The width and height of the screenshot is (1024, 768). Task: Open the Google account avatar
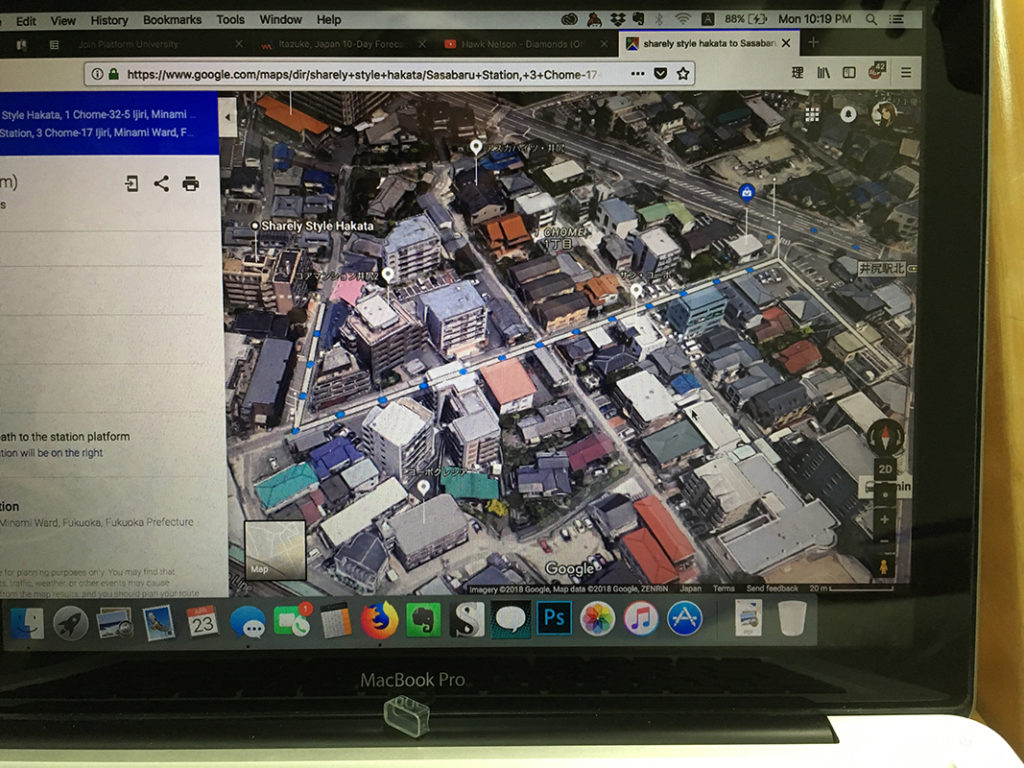(884, 114)
